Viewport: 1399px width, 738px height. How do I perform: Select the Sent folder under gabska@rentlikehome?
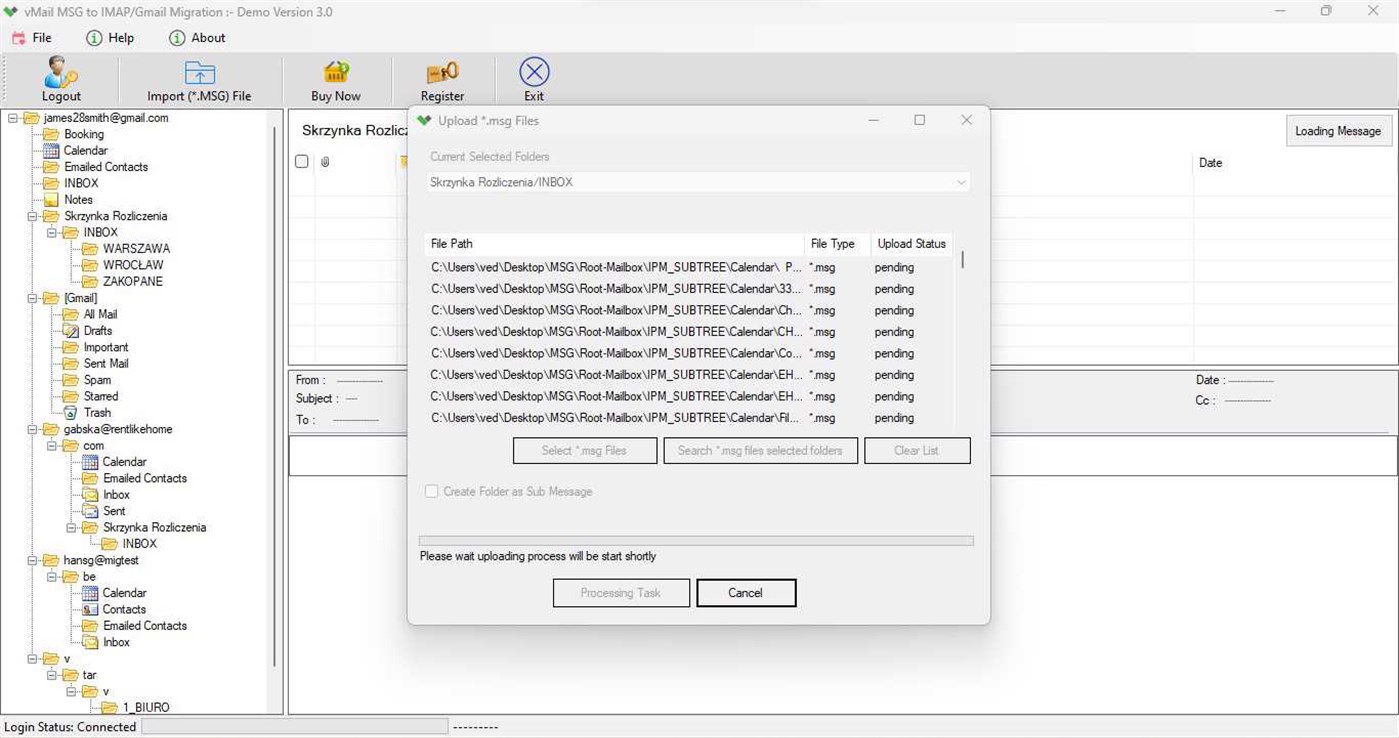coord(114,511)
